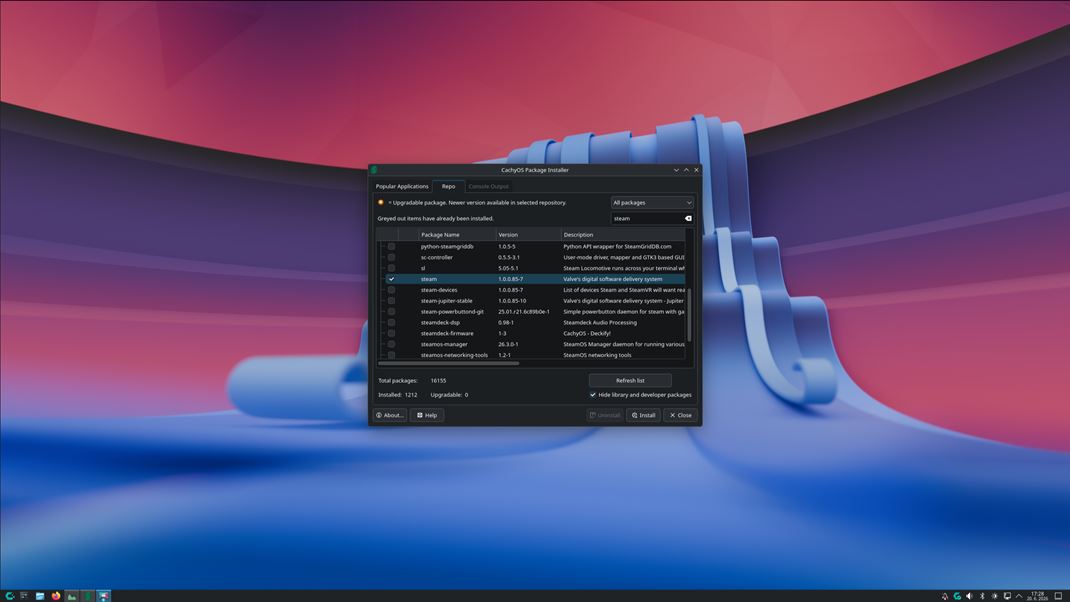Maximize the Package Installer window
Image resolution: width=1070 pixels, height=602 pixels.
pos(686,170)
